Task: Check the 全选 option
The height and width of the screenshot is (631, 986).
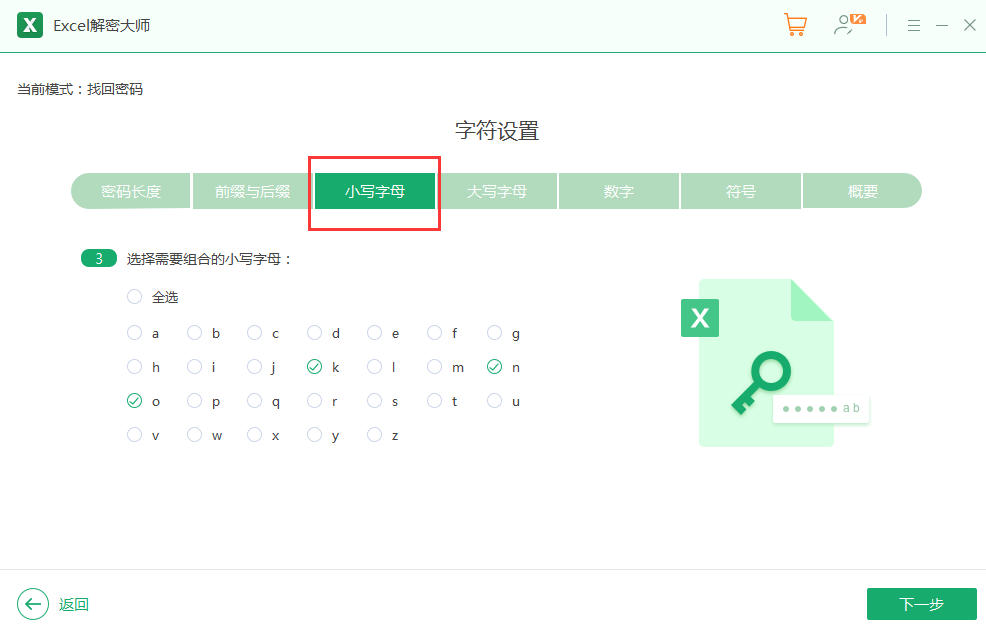Action: (x=135, y=297)
